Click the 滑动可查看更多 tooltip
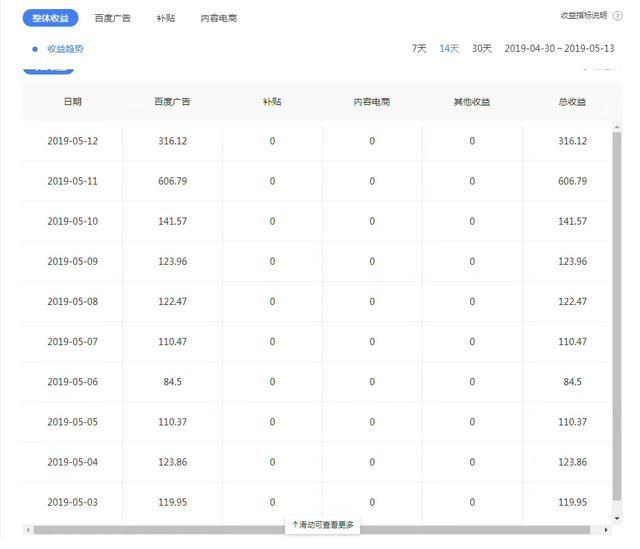The width and height of the screenshot is (640, 549). click(x=322, y=525)
